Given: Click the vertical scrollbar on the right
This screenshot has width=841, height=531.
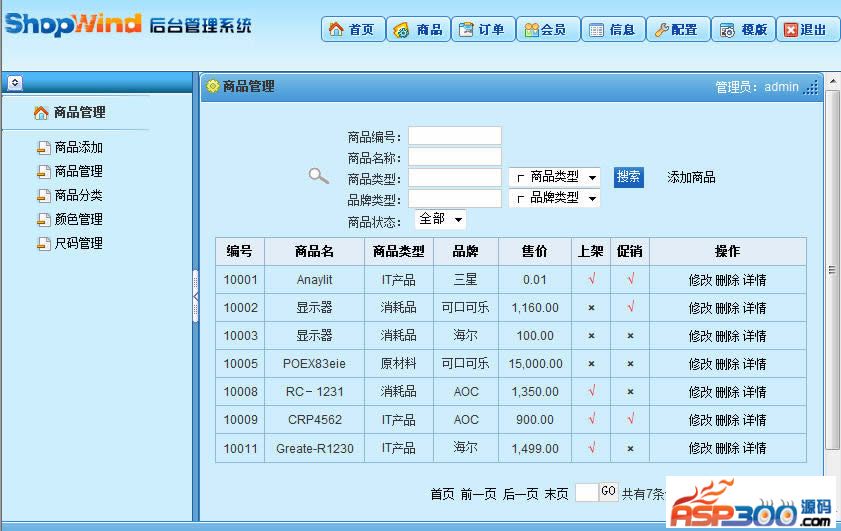Looking at the screenshot, I should [831, 270].
